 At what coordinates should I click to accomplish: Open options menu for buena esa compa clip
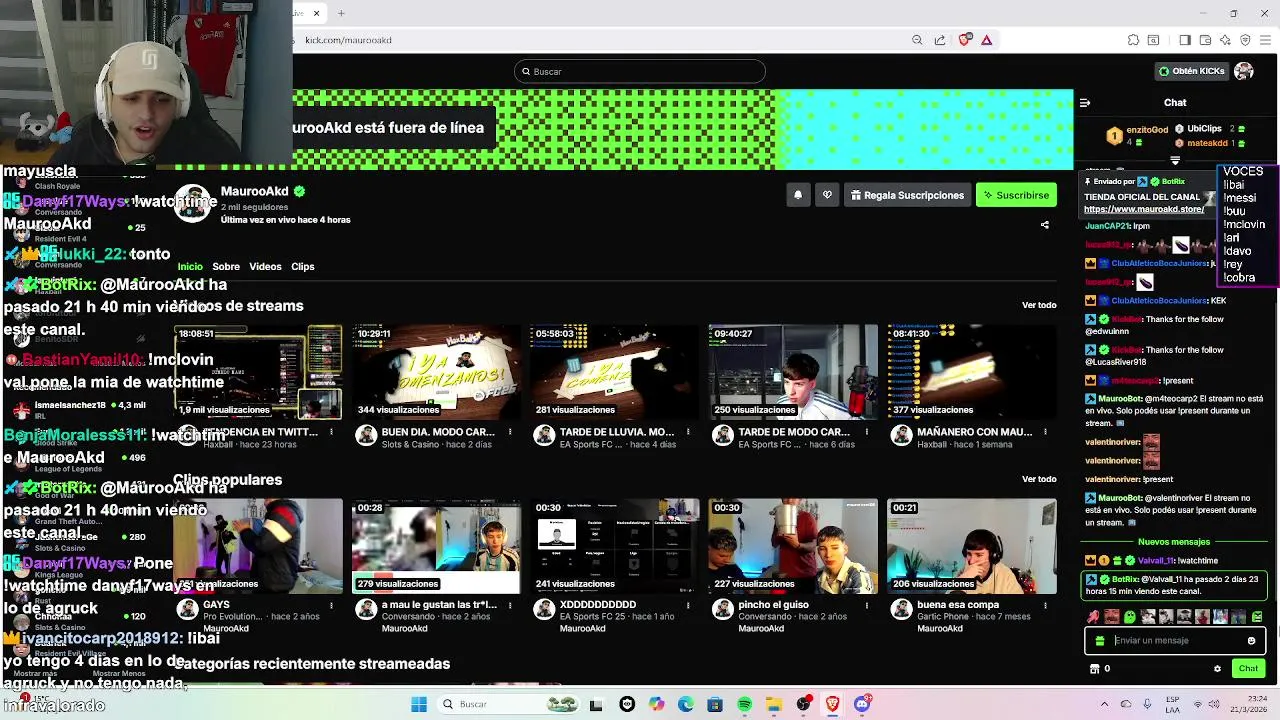click(x=1044, y=605)
